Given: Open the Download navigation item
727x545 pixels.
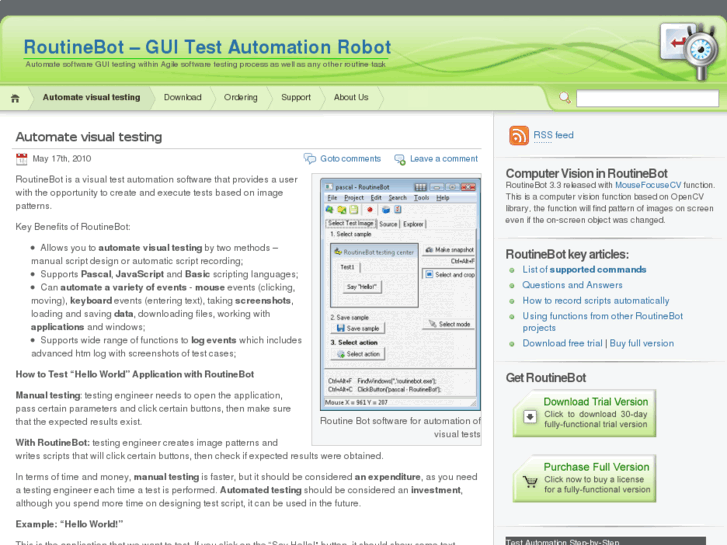Looking at the screenshot, I should [182, 97].
